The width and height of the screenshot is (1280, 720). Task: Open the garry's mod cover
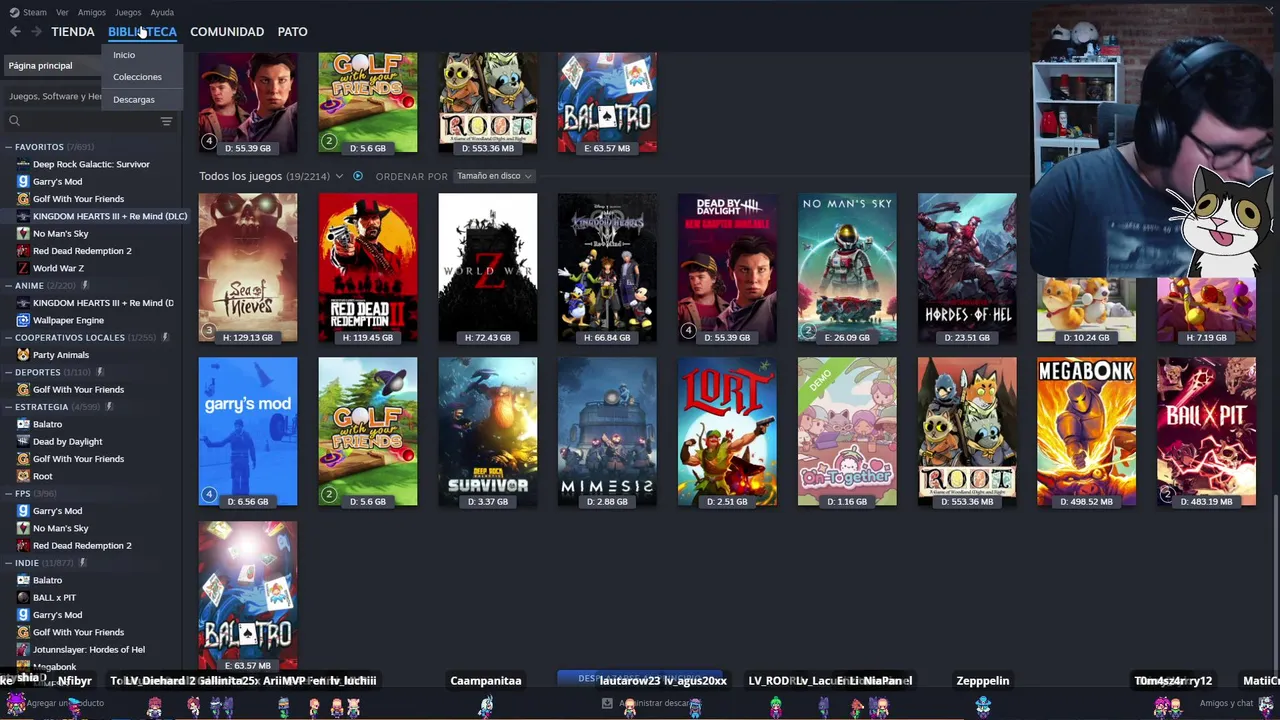248,433
